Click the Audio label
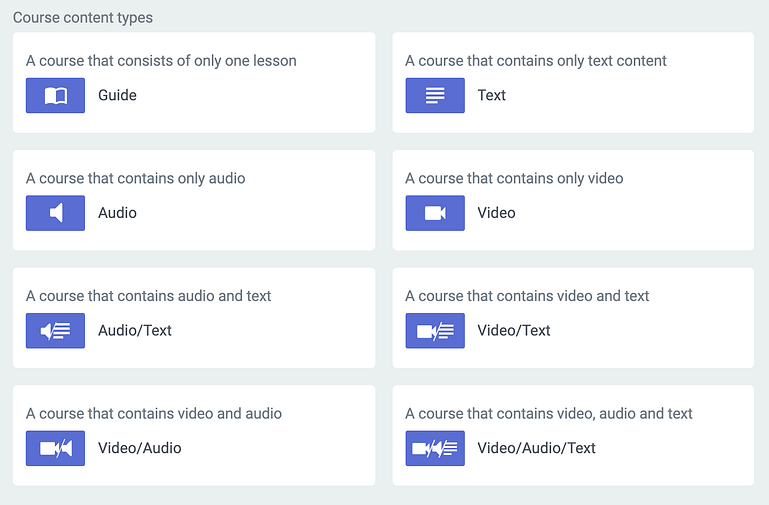Viewport: 769px width, 505px height. click(x=117, y=213)
